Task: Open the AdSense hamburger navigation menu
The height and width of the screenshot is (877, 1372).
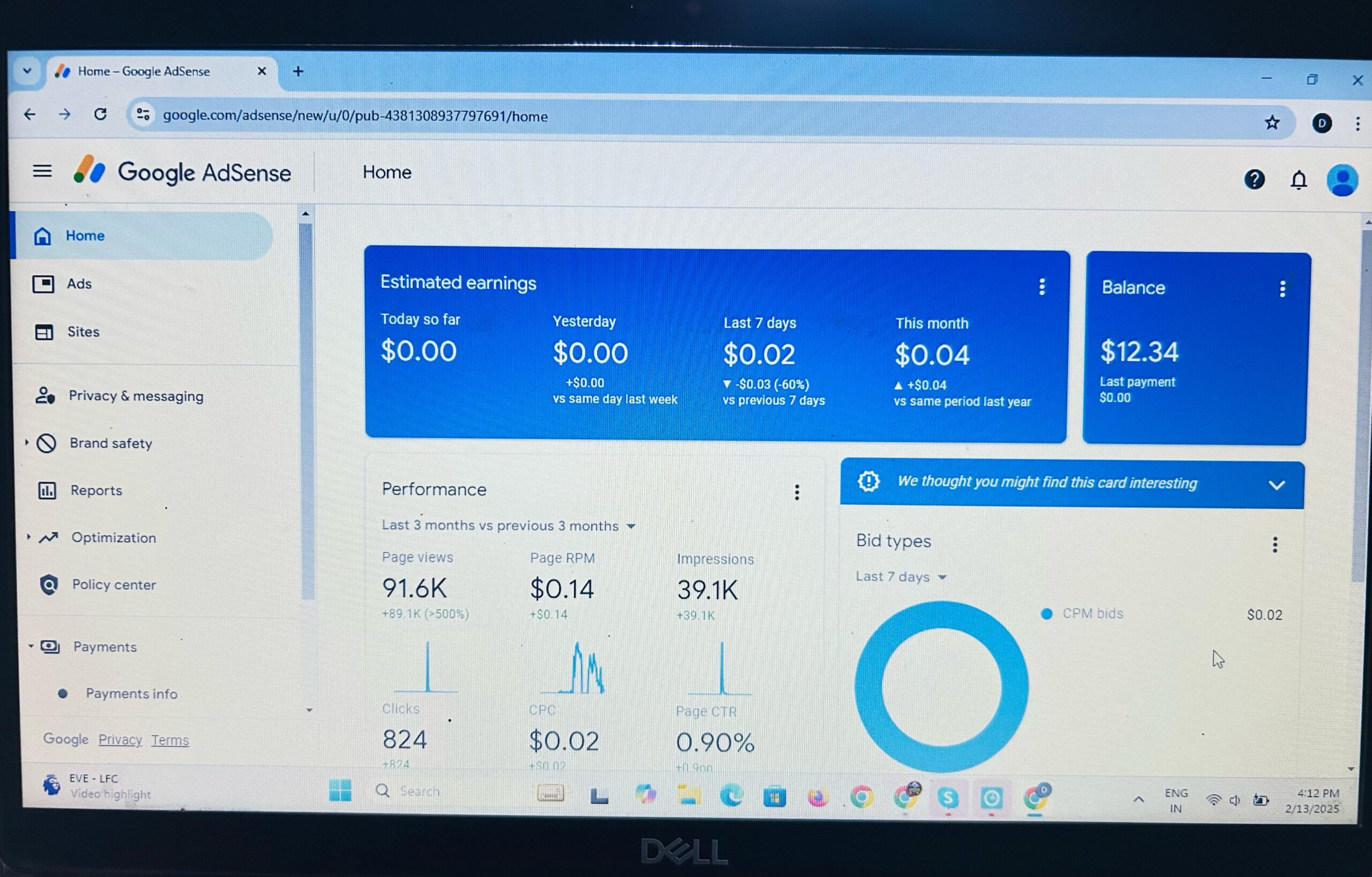Action: click(42, 170)
